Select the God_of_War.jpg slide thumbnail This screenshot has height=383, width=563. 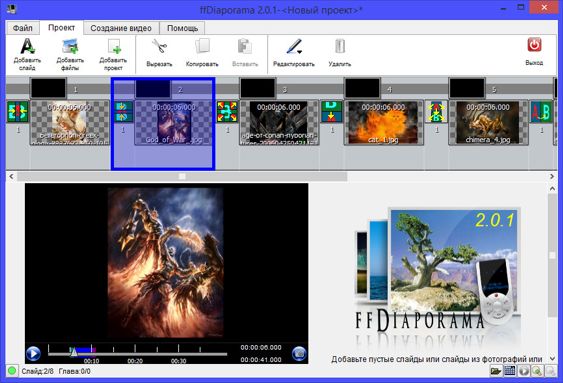174,123
